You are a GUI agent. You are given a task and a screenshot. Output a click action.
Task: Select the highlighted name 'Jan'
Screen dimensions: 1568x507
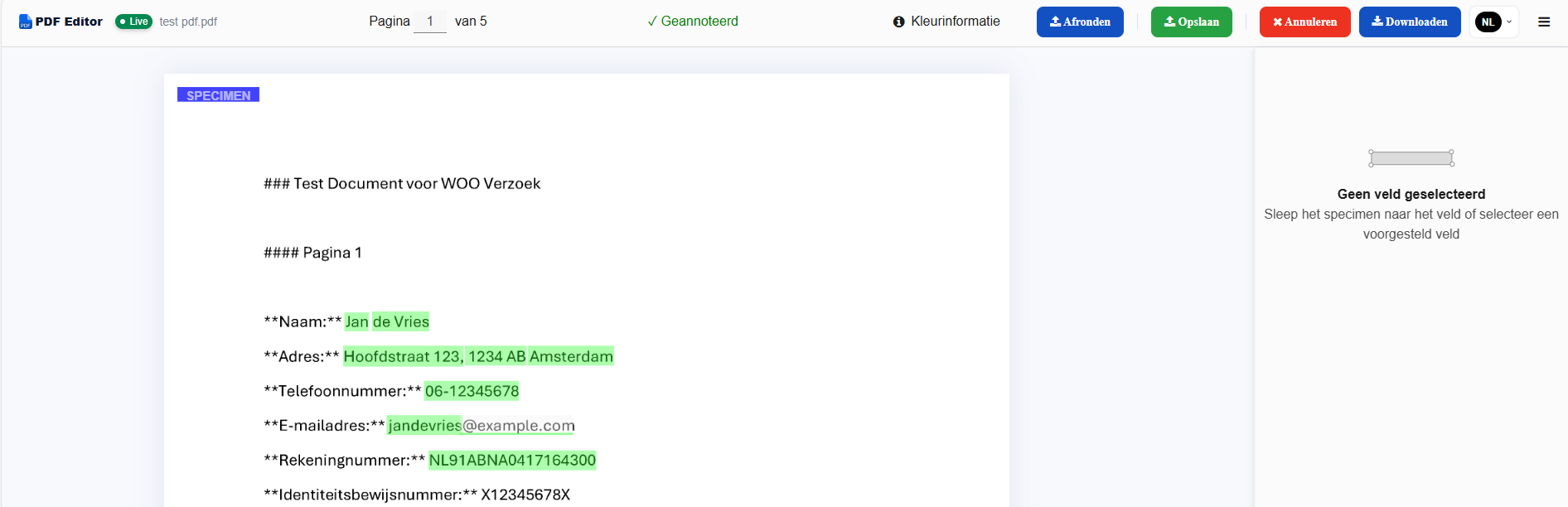tap(356, 321)
